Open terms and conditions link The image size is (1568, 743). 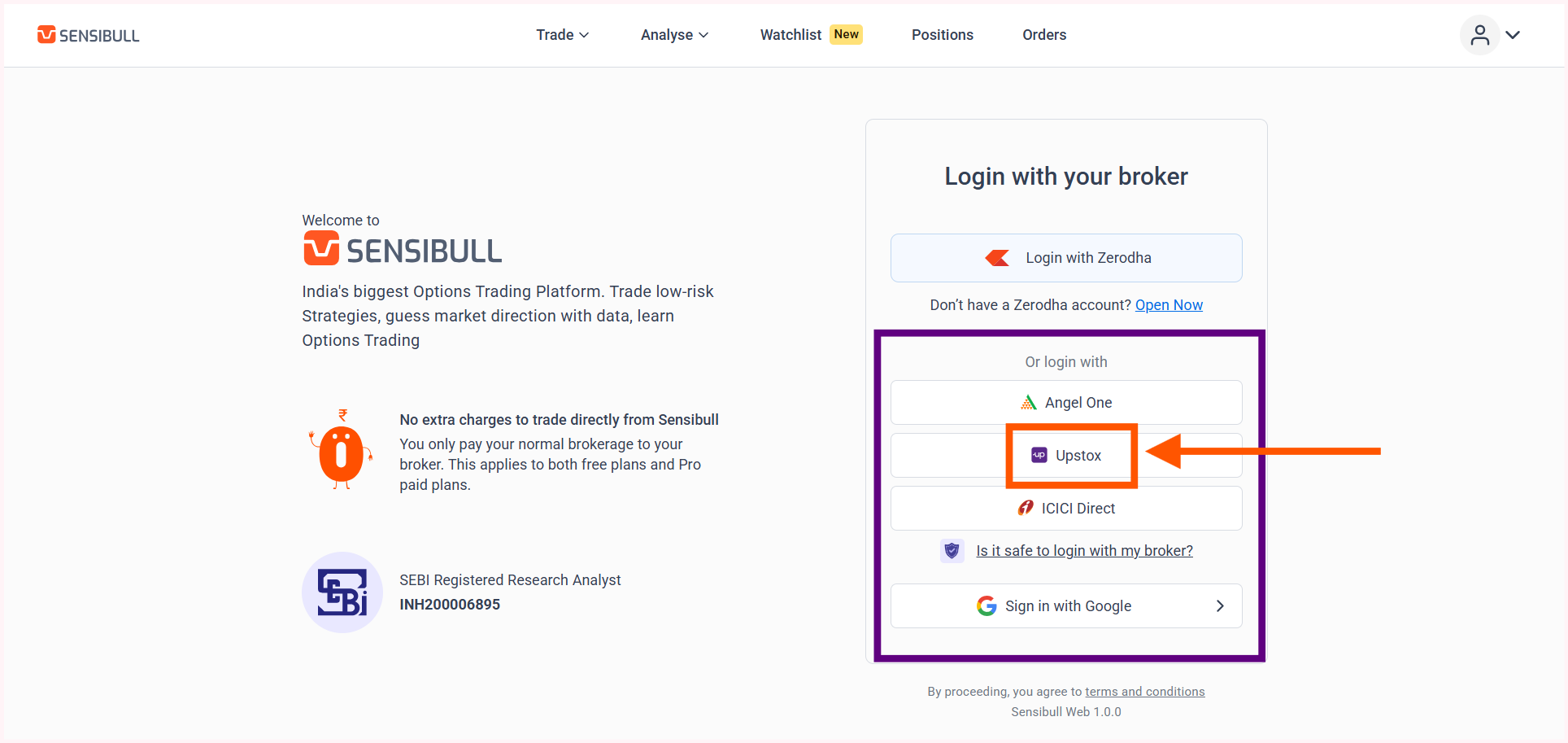coord(1144,692)
